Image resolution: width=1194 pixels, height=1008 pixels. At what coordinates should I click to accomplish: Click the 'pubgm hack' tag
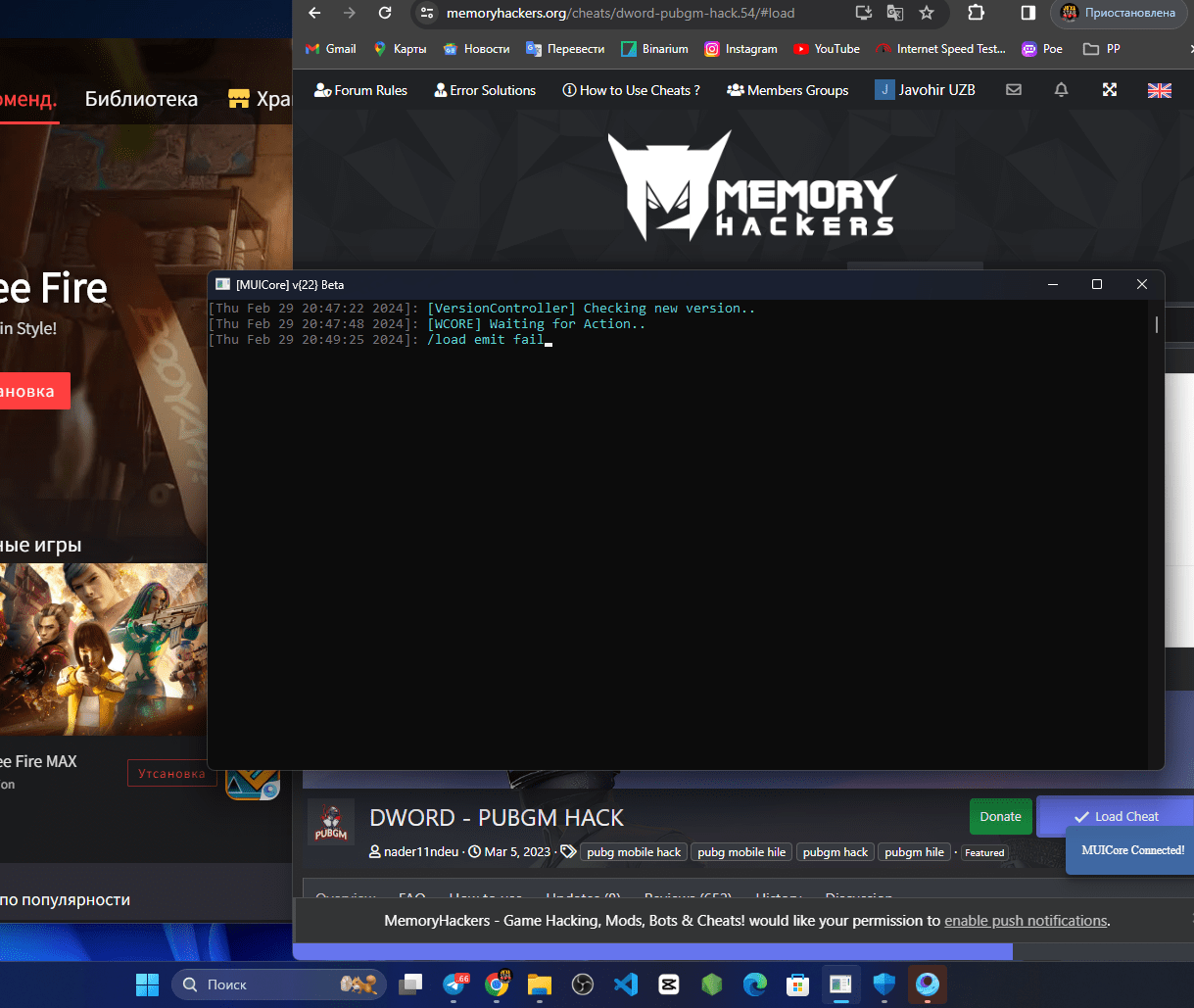point(836,852)
